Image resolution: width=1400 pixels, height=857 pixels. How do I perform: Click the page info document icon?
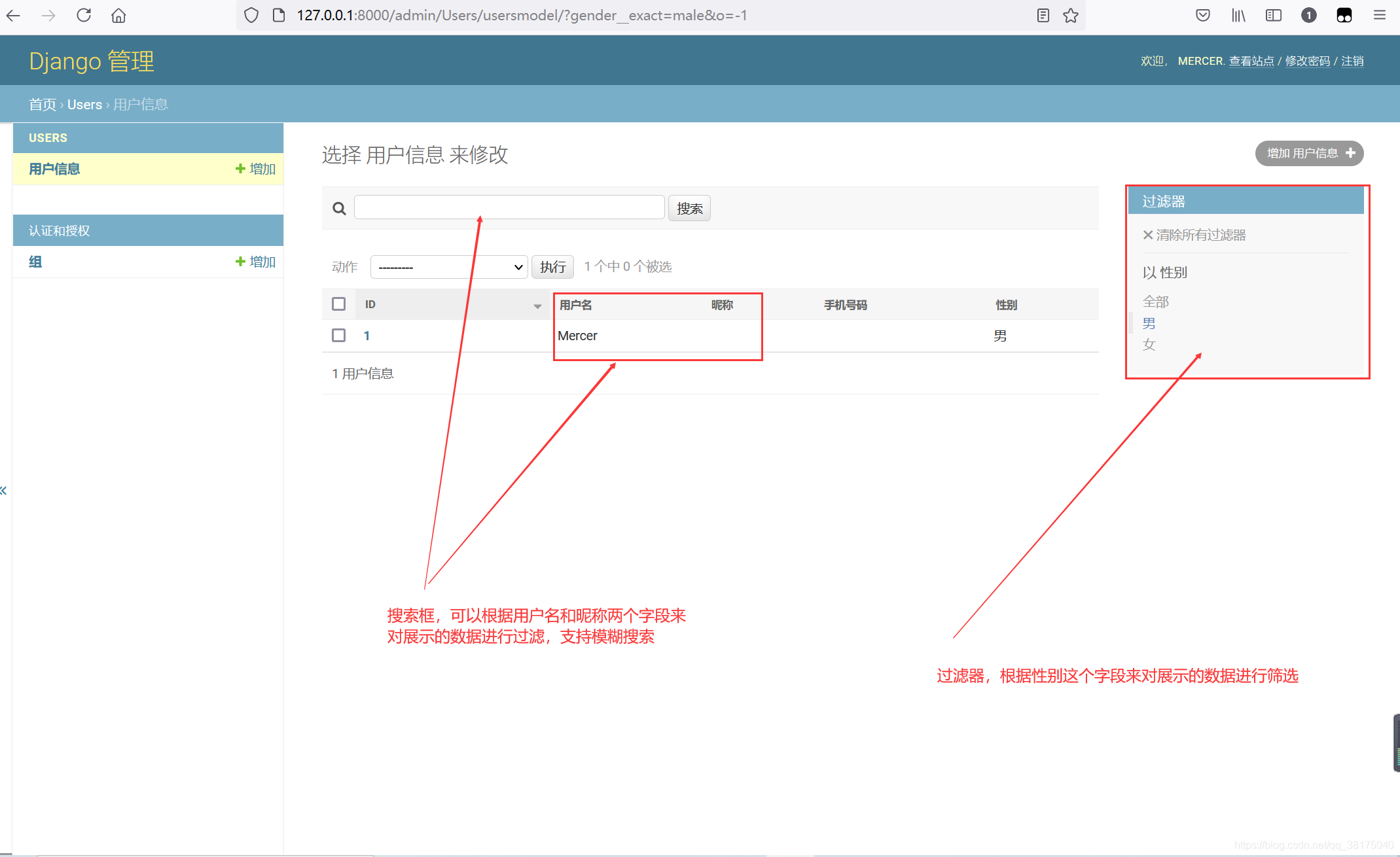(279, 15)
